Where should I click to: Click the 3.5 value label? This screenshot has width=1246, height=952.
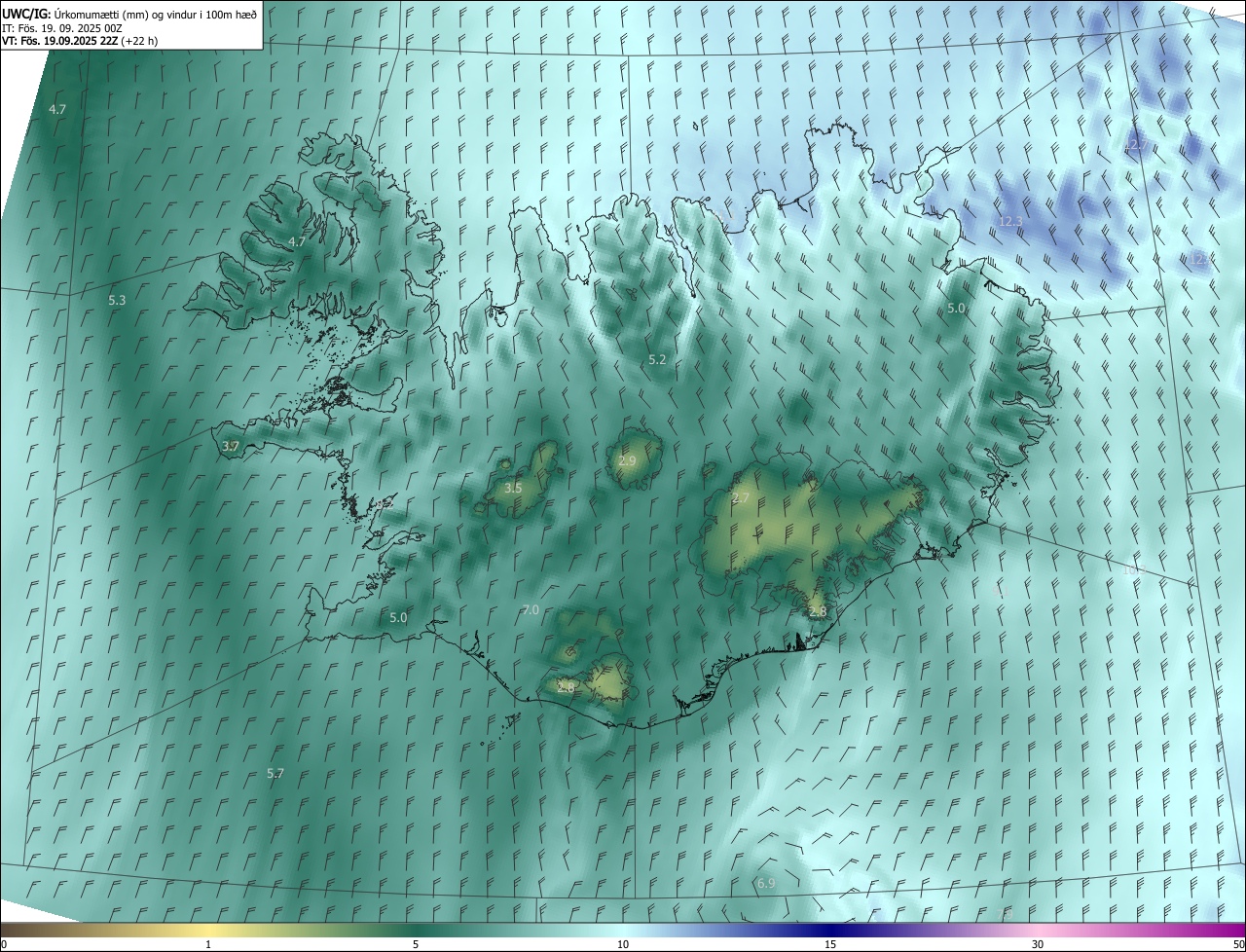[x=513, y=488]
